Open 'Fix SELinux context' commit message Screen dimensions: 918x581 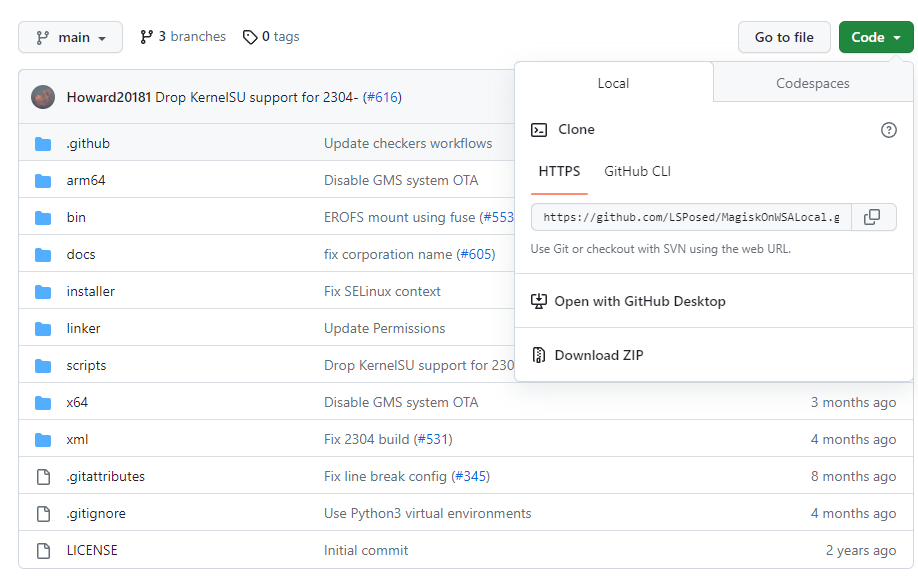click(x=382, y=291)
